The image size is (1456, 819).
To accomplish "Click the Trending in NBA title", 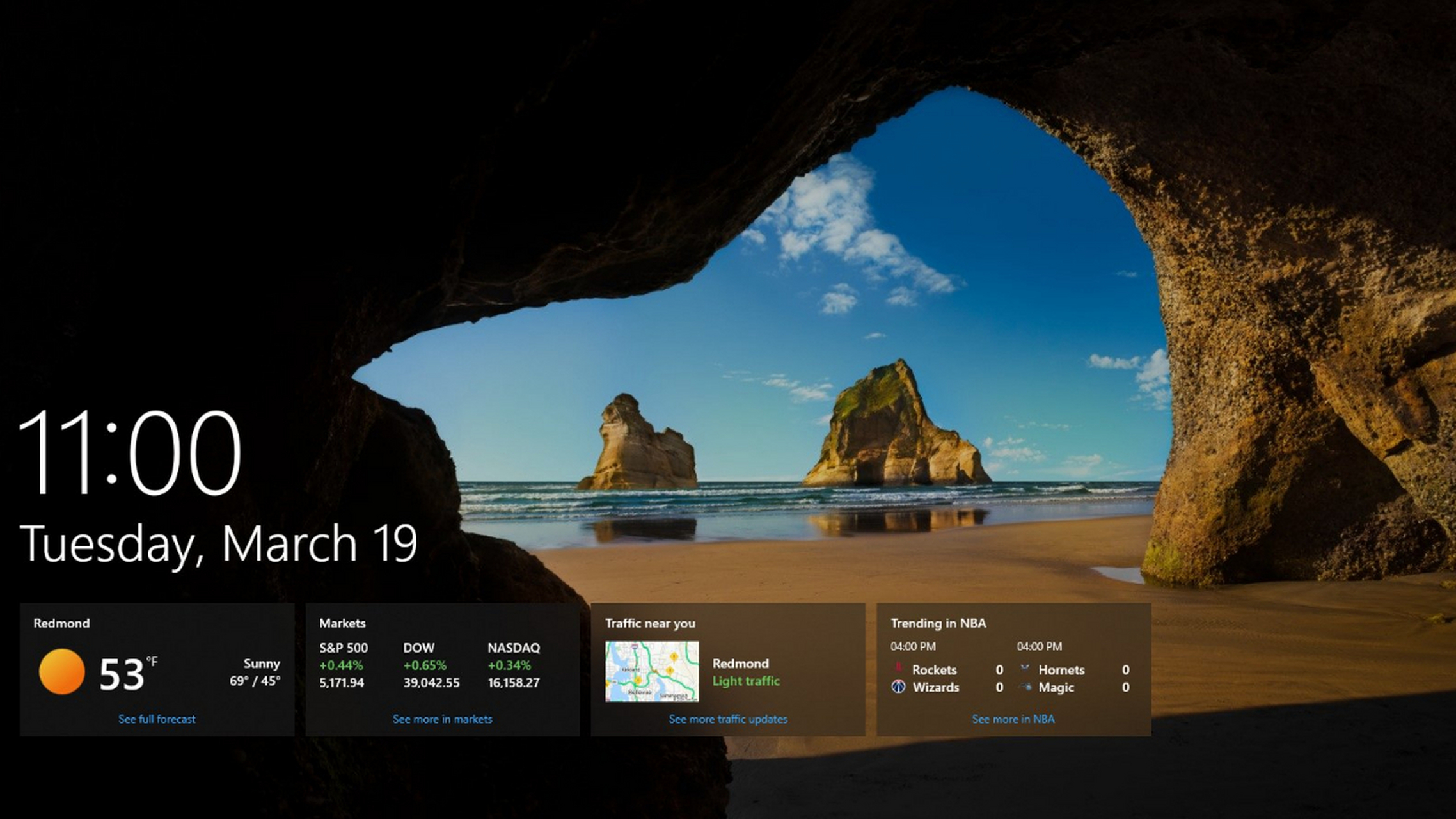I will 938,623.
